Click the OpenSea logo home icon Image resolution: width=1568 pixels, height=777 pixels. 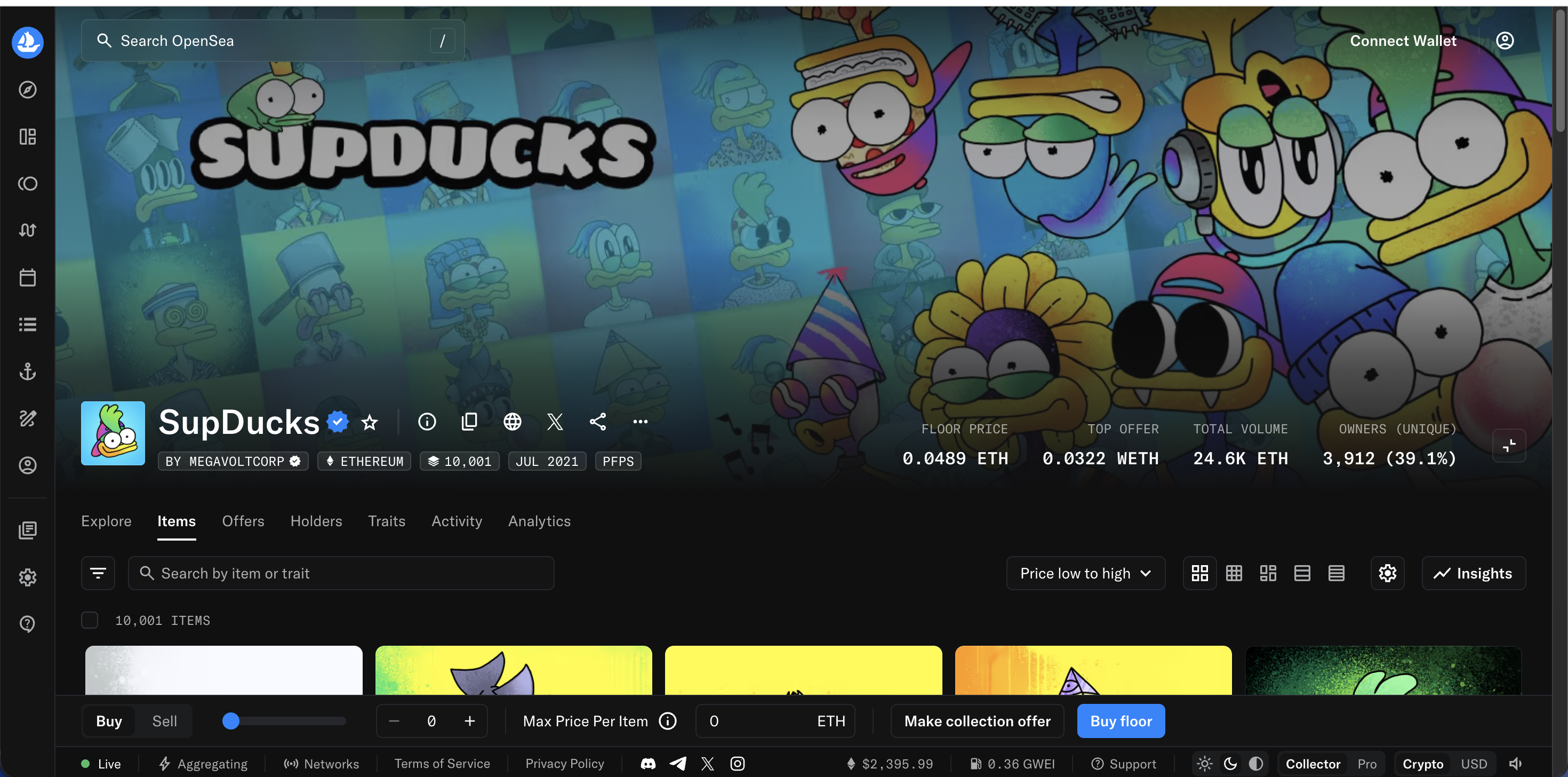[x=27, y=43]
